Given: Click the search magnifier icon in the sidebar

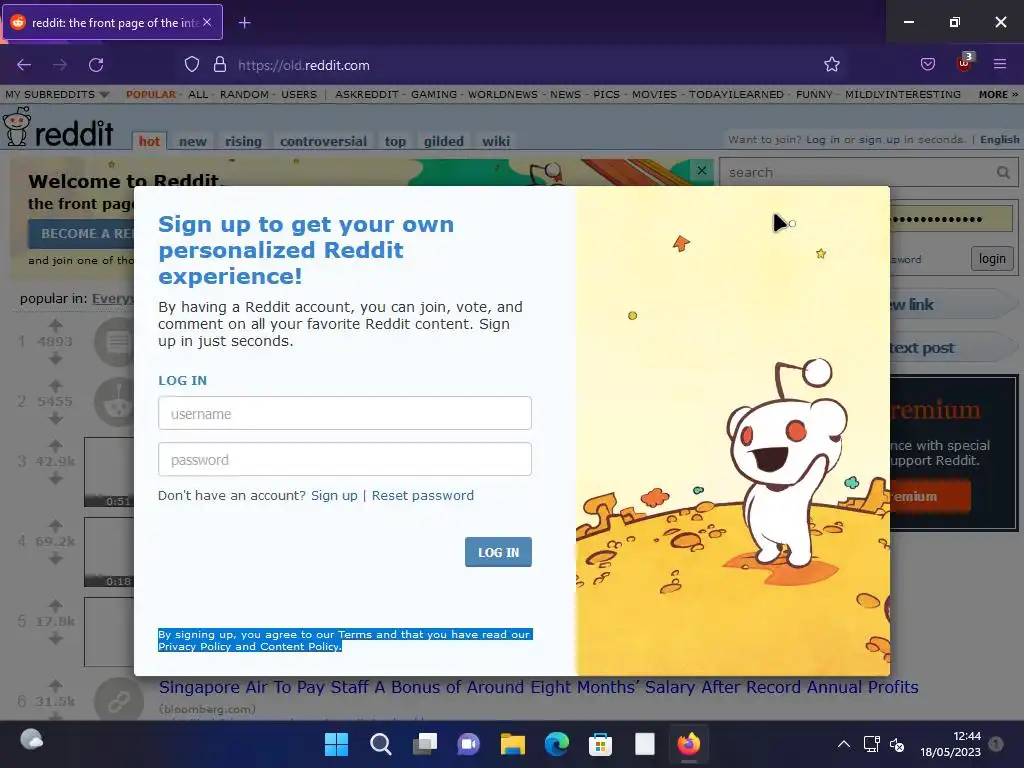Looking at the screenshot, I should click(x=1003, y=172).
